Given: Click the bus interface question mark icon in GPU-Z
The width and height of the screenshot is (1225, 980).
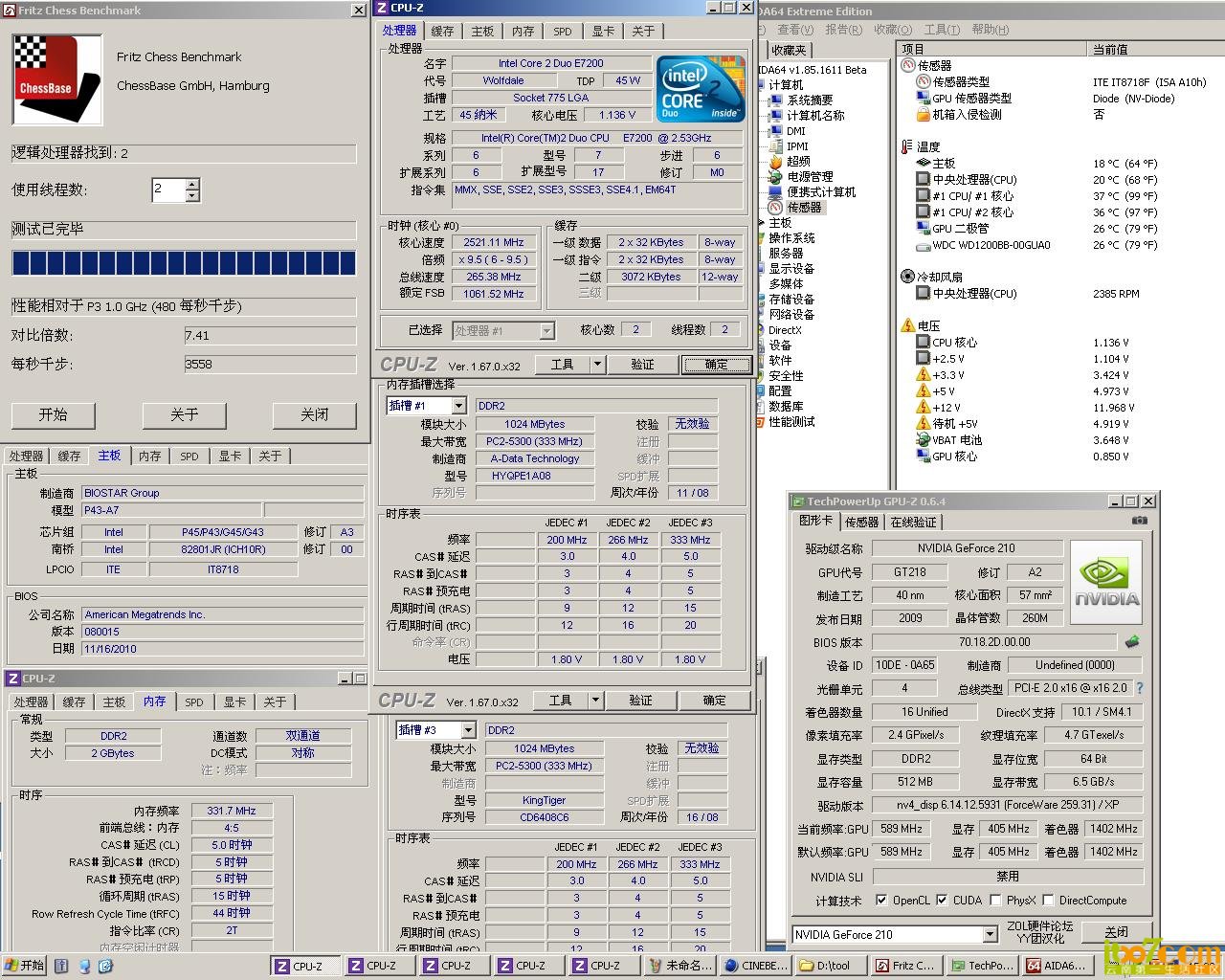Looking at the screenshot, I should (x=1139, y=688).
